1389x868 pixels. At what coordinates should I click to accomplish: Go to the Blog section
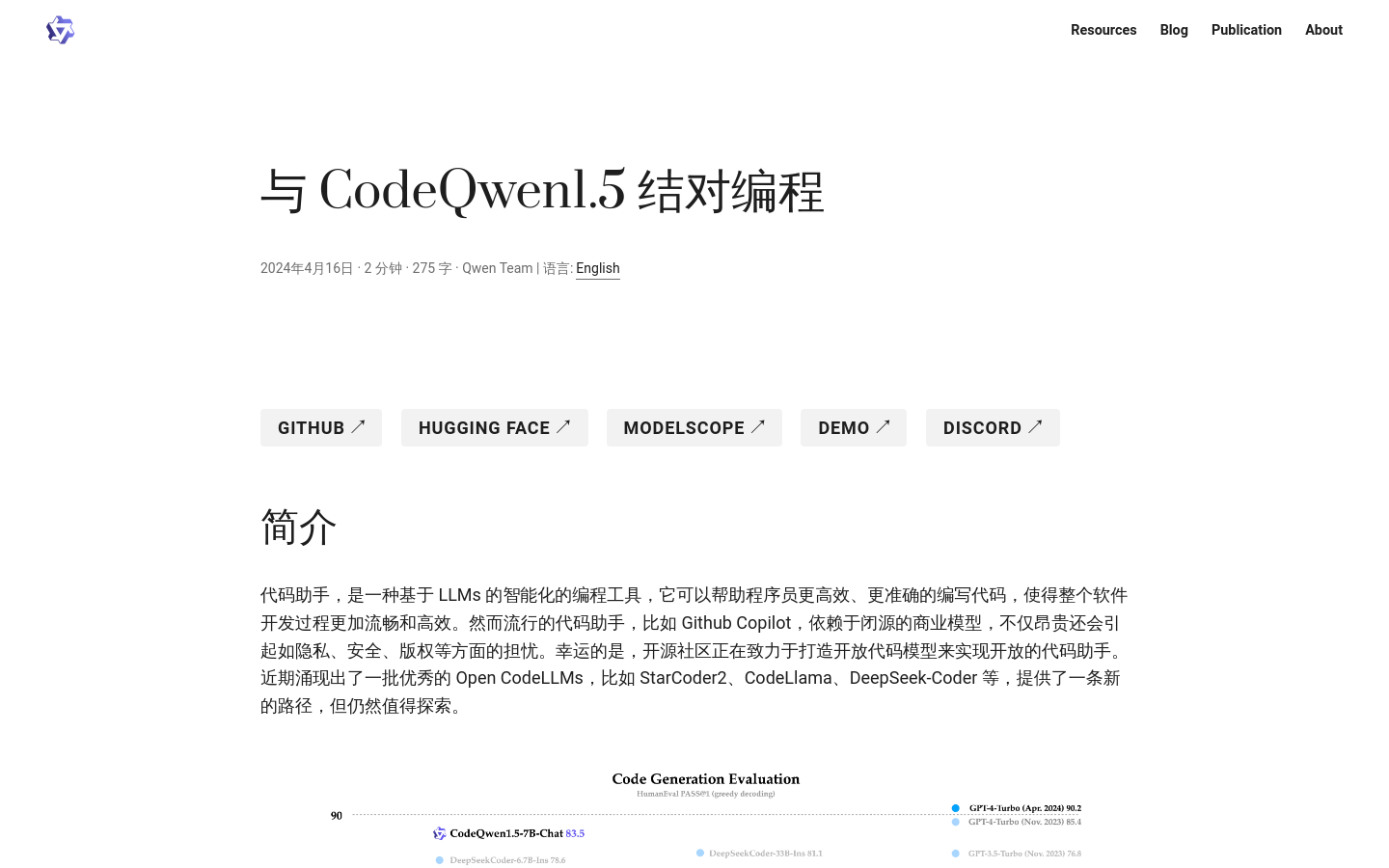click(x=1174, y=30)
